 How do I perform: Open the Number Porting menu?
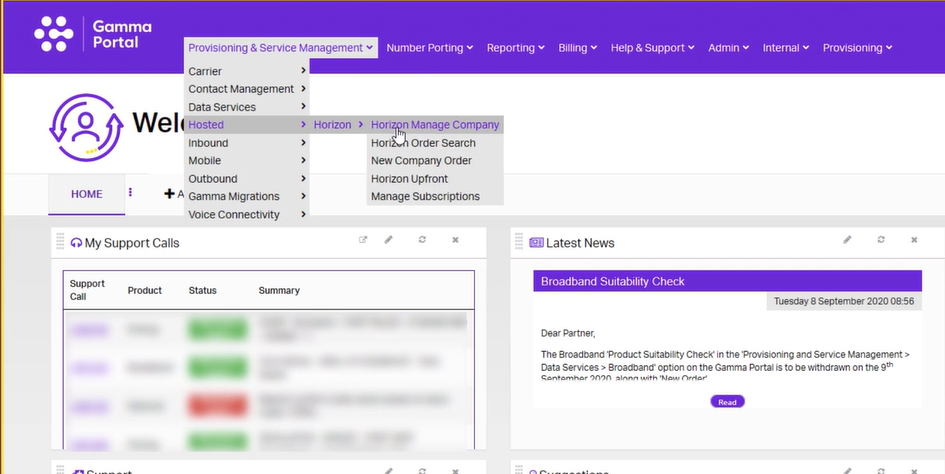point(430,48)
